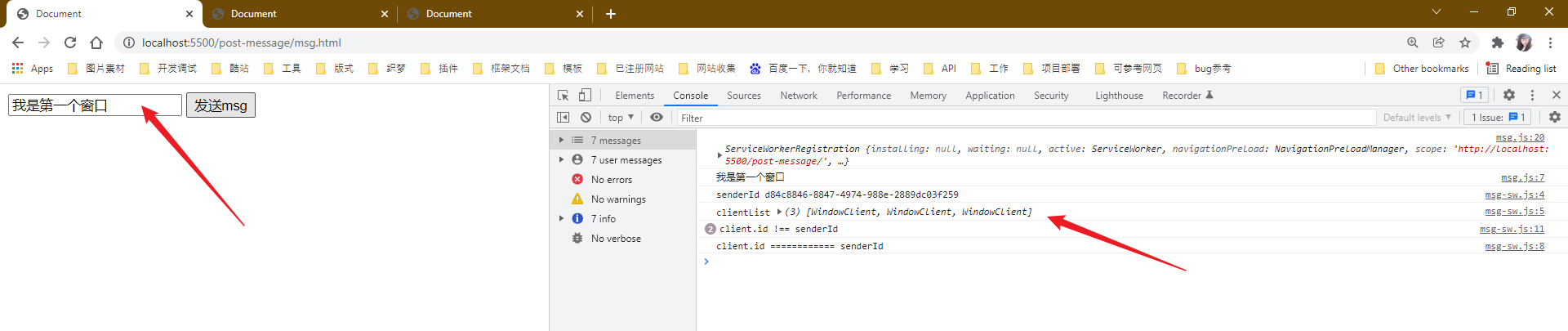This screenshot has width=1568, height=331.
Task: Open the top context dropdown
Action: tap(621, 118)
